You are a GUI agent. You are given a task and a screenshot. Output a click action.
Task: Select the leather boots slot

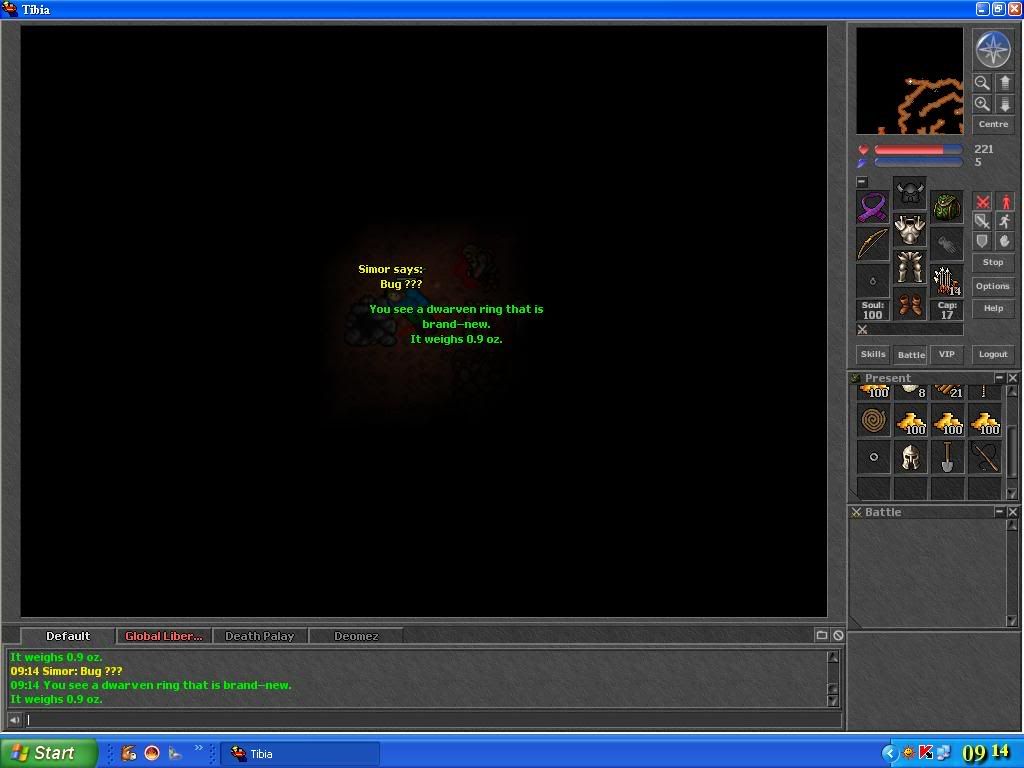(910, 304)
